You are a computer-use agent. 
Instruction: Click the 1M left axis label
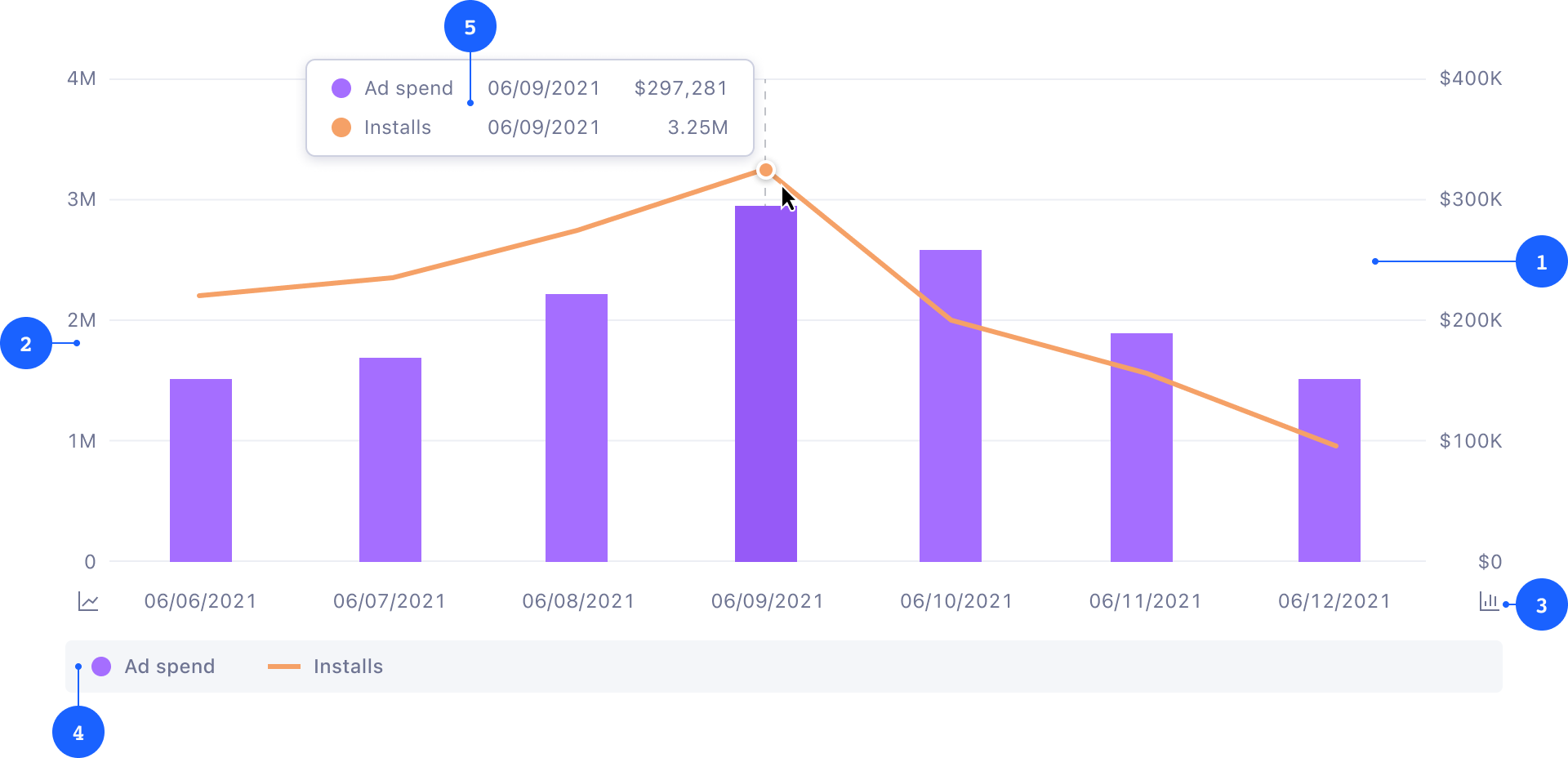click(x=82, y=441)
